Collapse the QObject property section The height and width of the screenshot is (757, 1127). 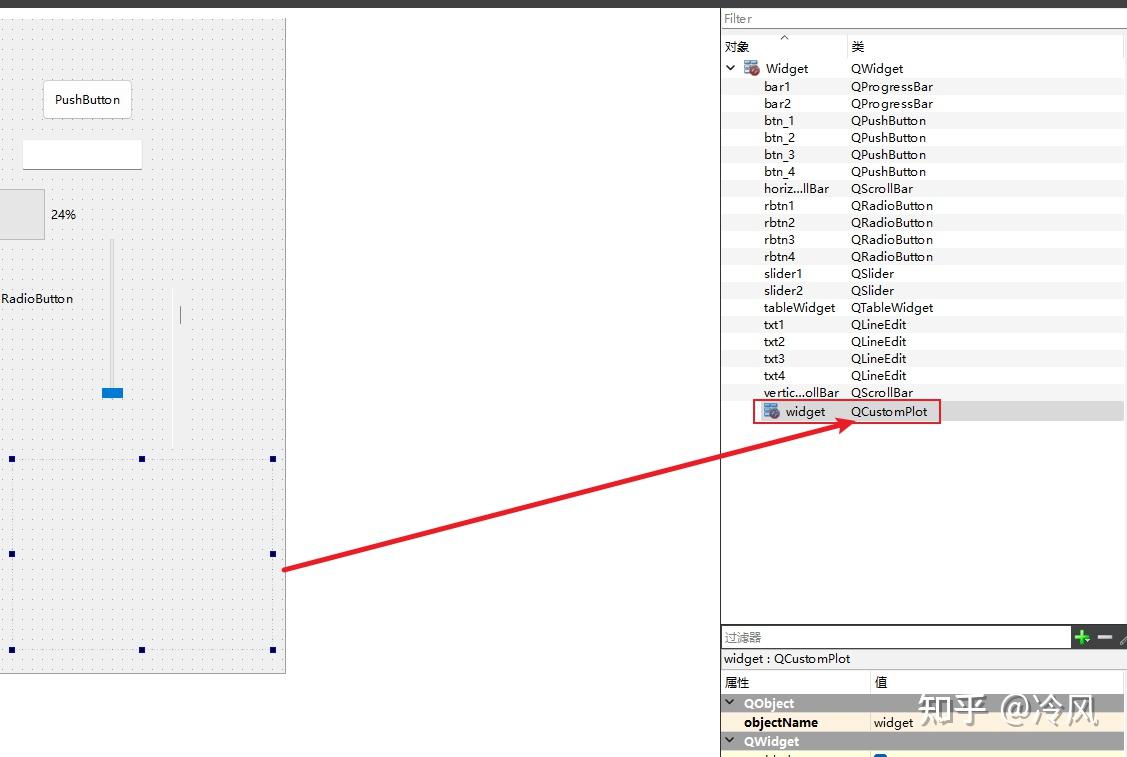pos(729,703)
